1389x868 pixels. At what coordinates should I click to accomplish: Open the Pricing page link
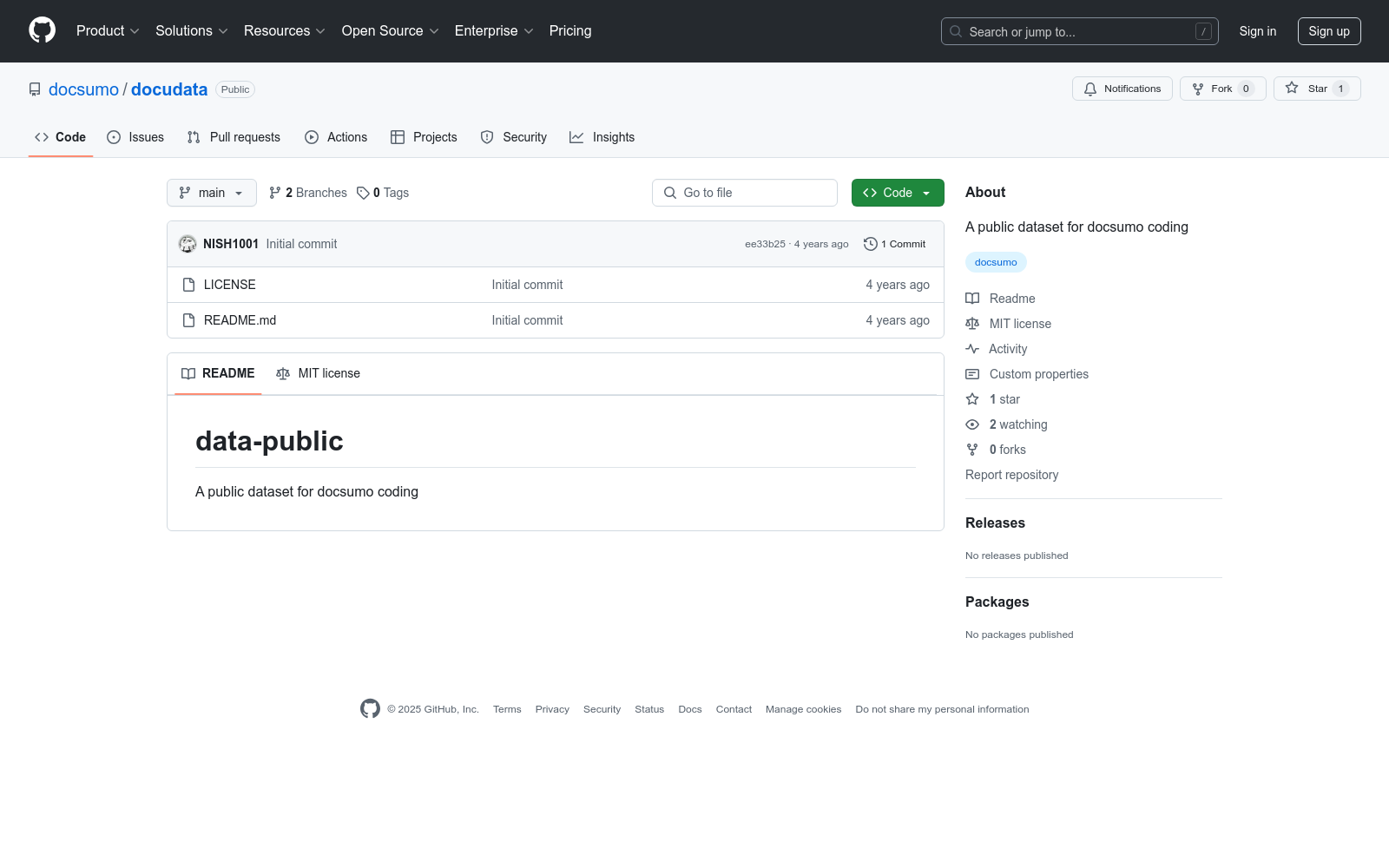coord(570,31)
